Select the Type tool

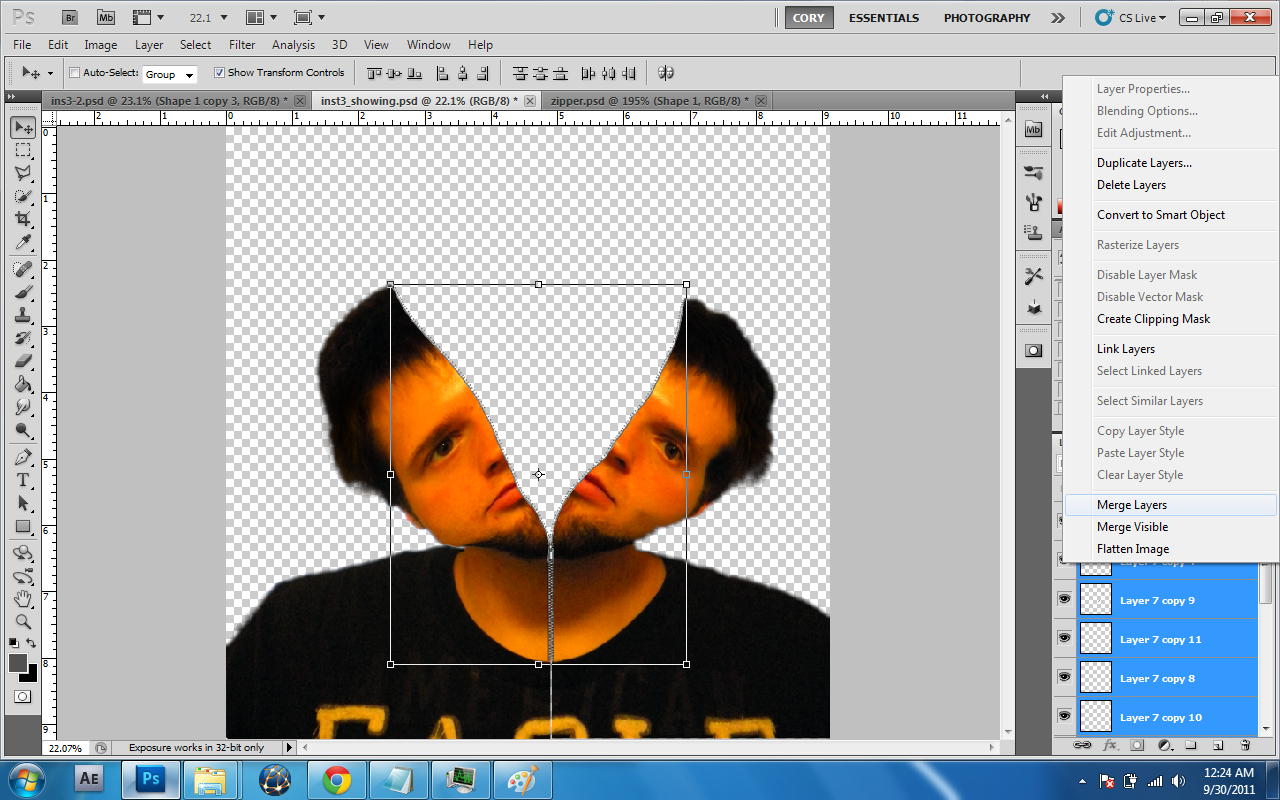tap(23, 480)
